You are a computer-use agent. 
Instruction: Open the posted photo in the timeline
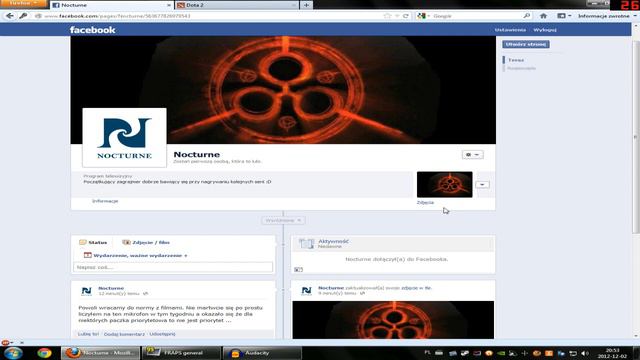393,320
